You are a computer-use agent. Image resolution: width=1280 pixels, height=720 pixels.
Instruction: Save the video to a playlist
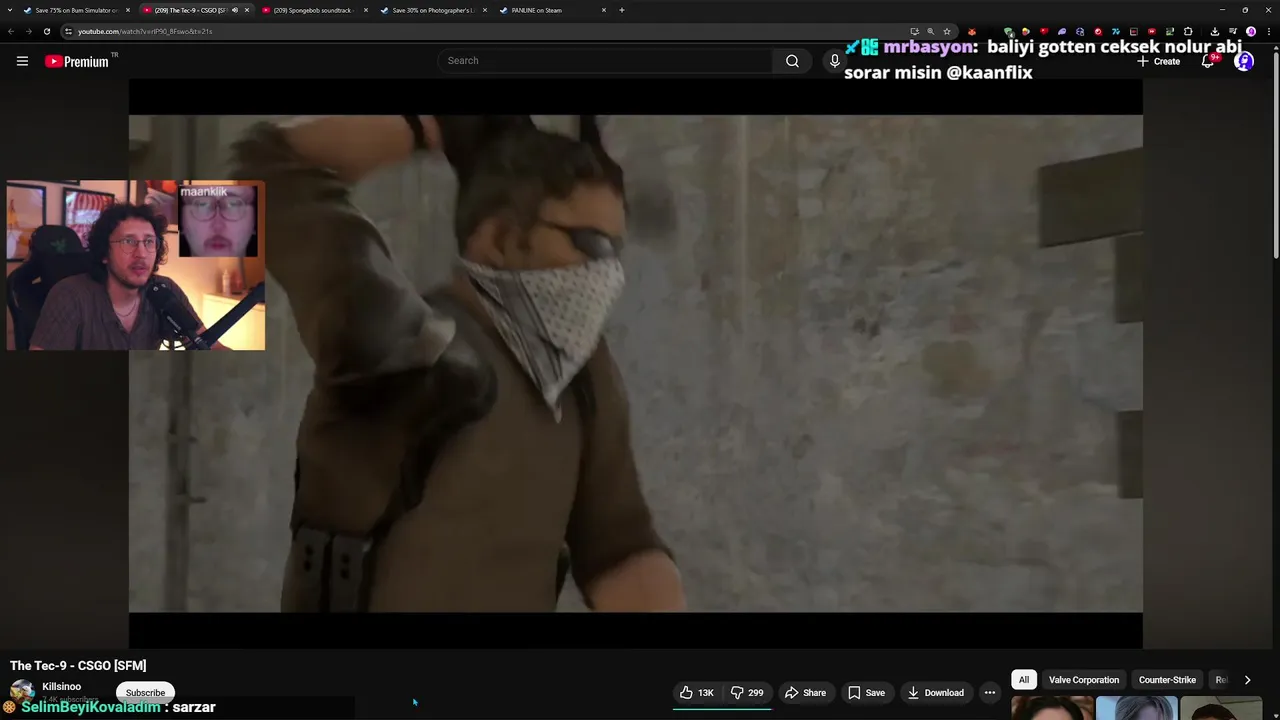point(866,692)
